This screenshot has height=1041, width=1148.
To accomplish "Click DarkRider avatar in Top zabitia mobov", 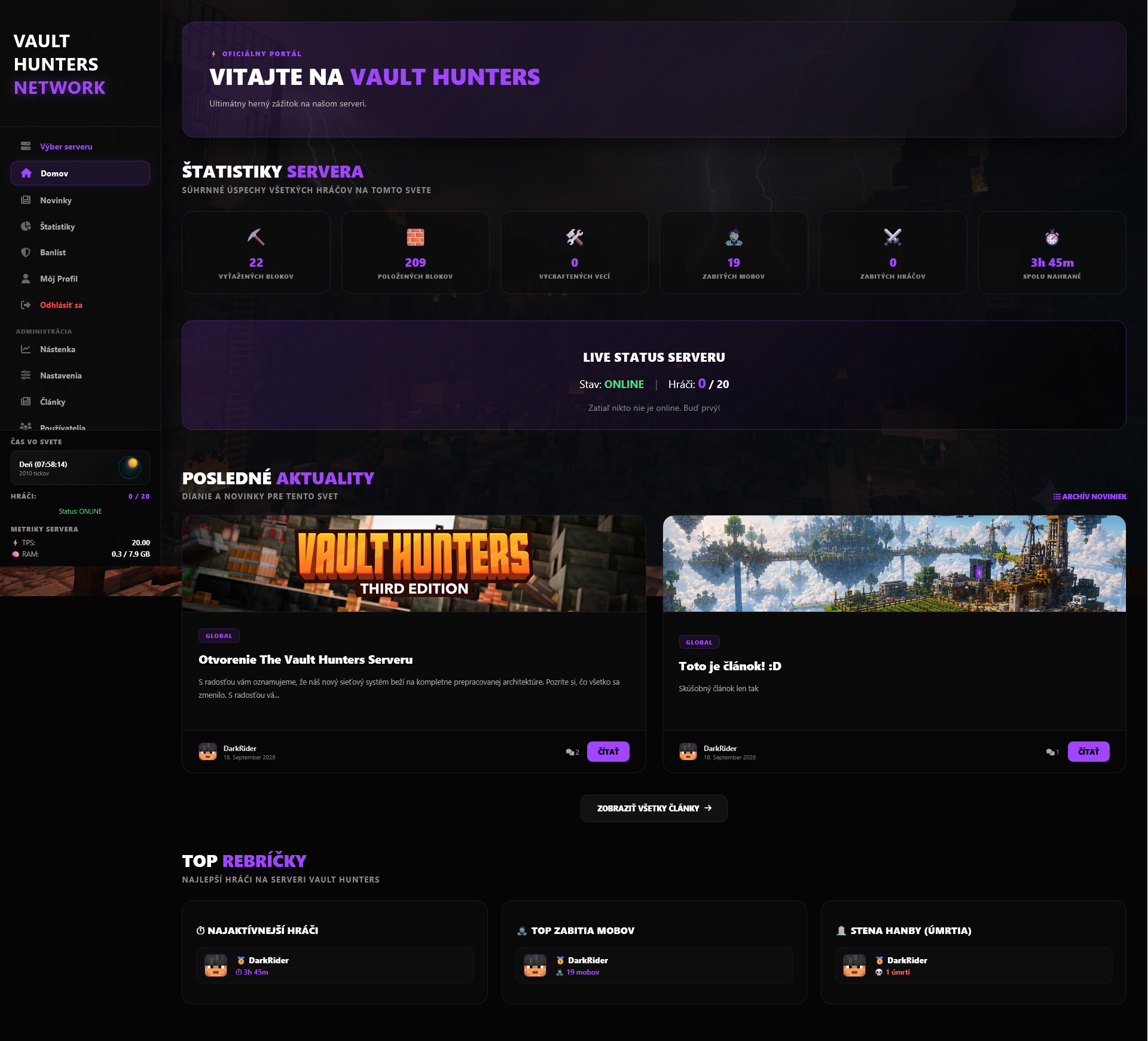I will coord(535,966).
